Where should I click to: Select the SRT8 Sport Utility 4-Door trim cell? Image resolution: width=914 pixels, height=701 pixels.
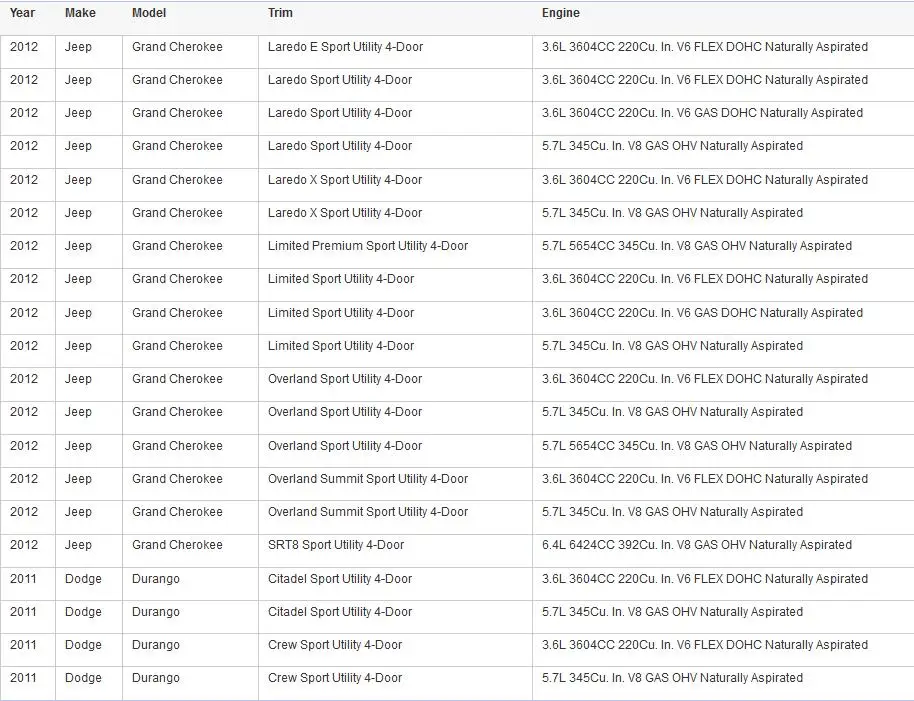tap(395, 551)
